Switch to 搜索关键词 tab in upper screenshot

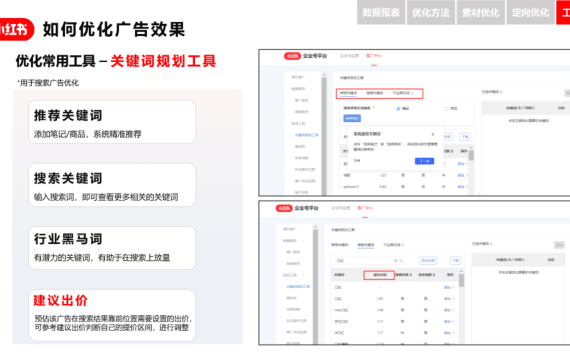[374, 93]
